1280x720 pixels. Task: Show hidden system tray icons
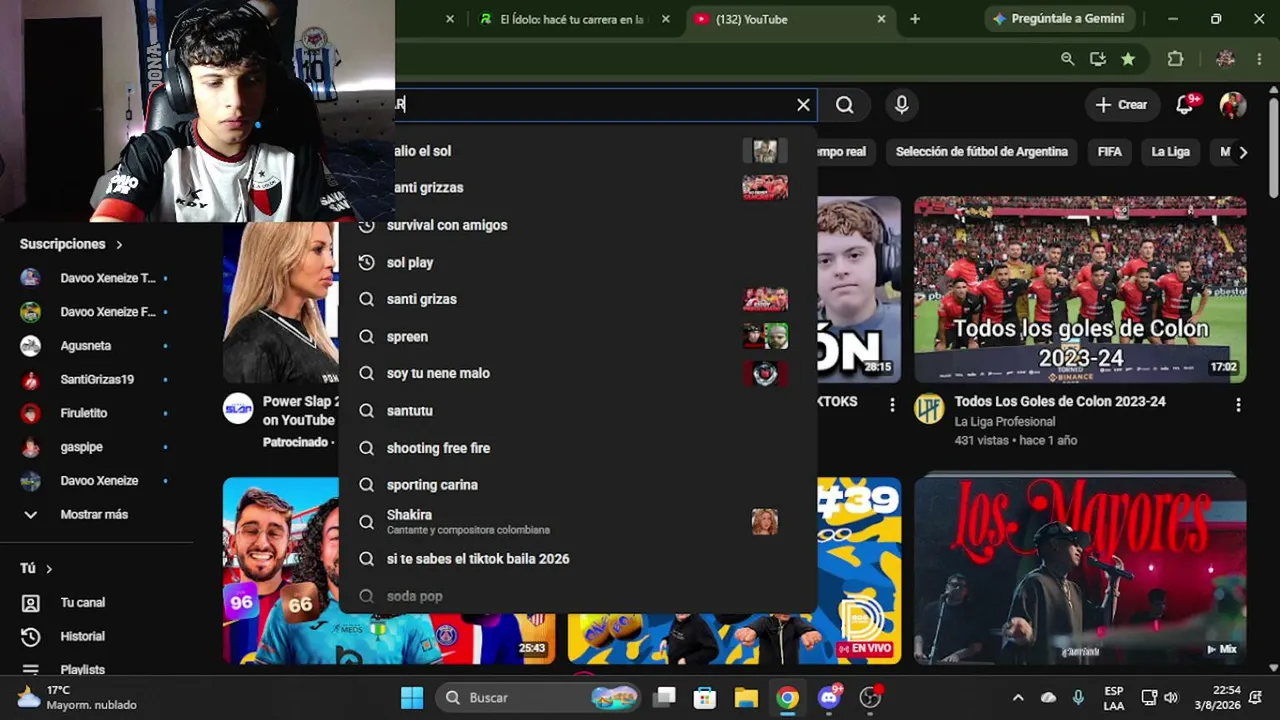click(1018, 697)
